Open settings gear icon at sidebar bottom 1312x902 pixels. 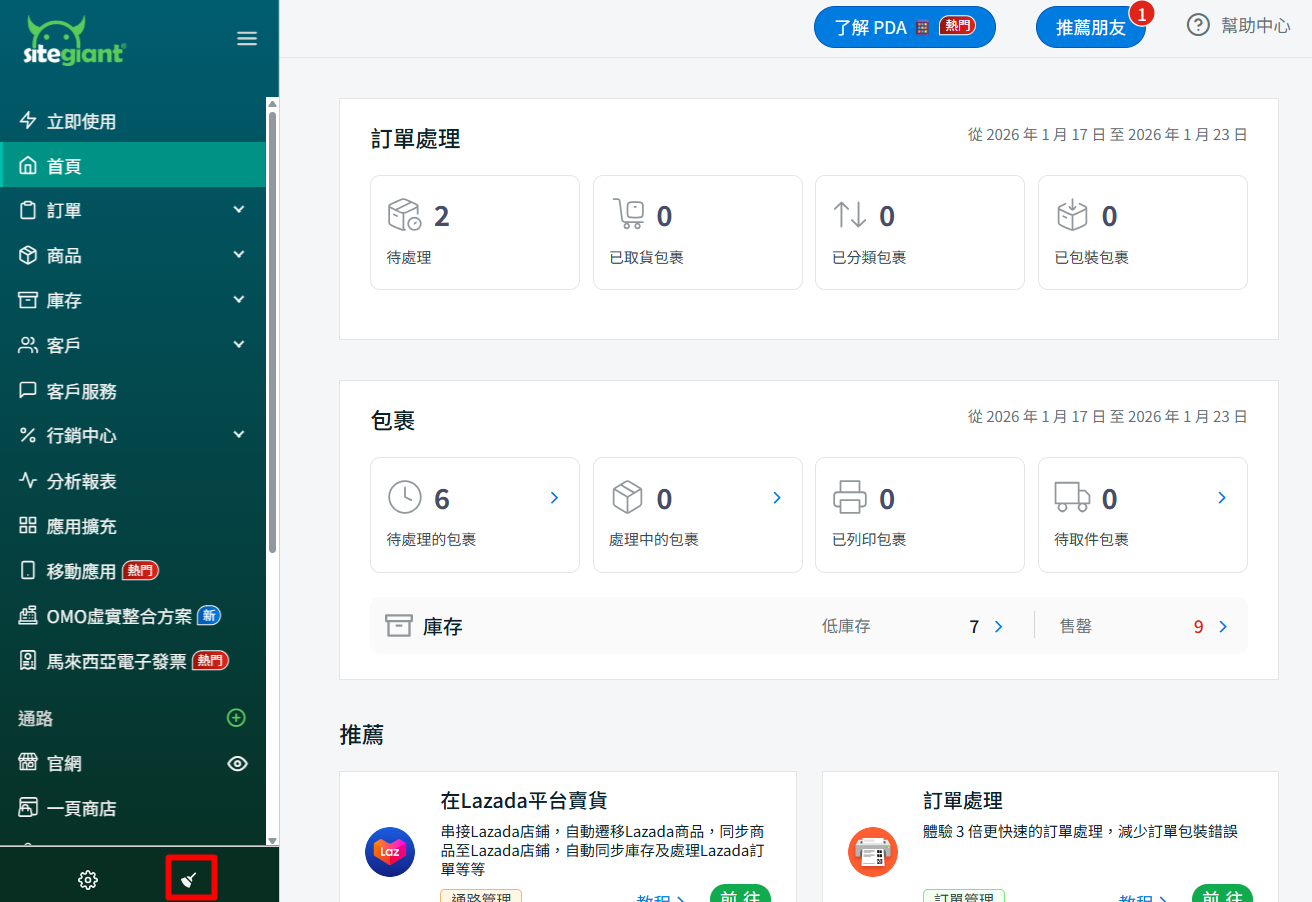tap(88, 880)
